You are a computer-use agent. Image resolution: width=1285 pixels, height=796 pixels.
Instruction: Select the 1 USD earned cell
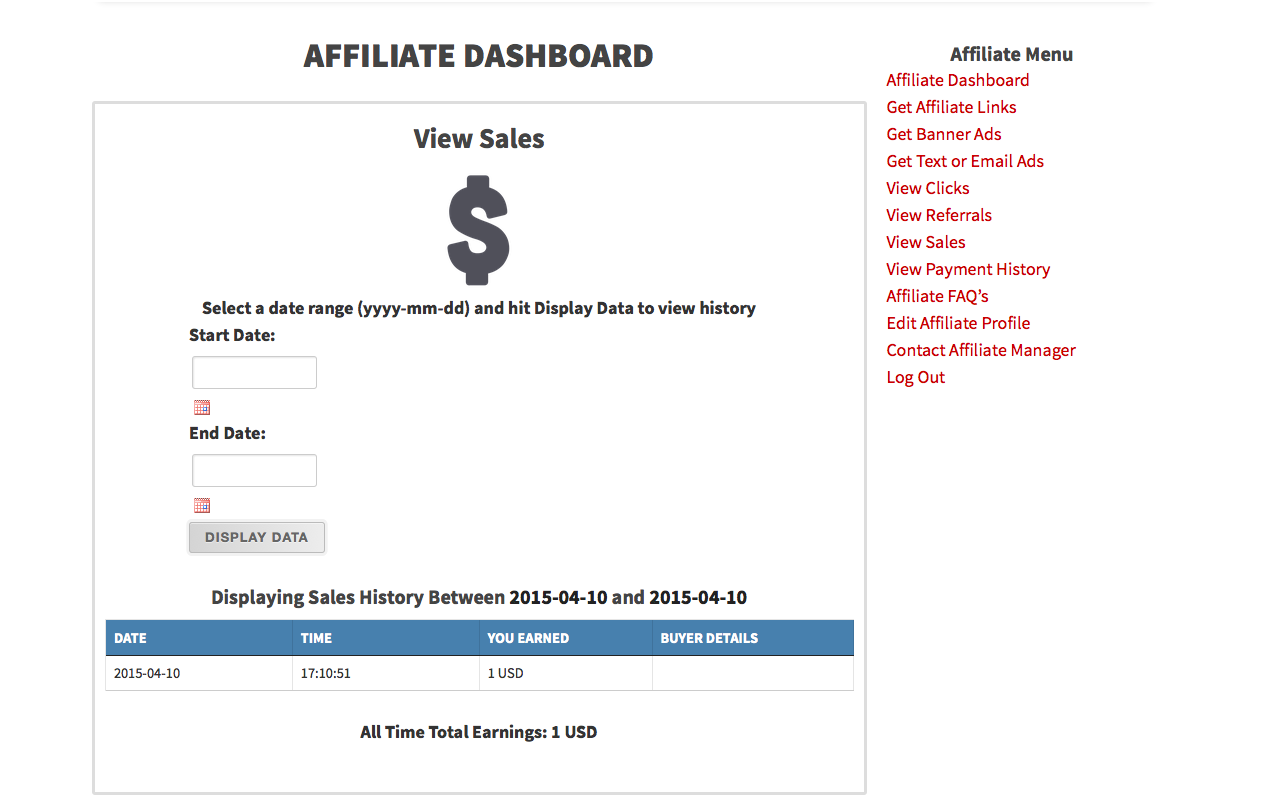point(566,673)
